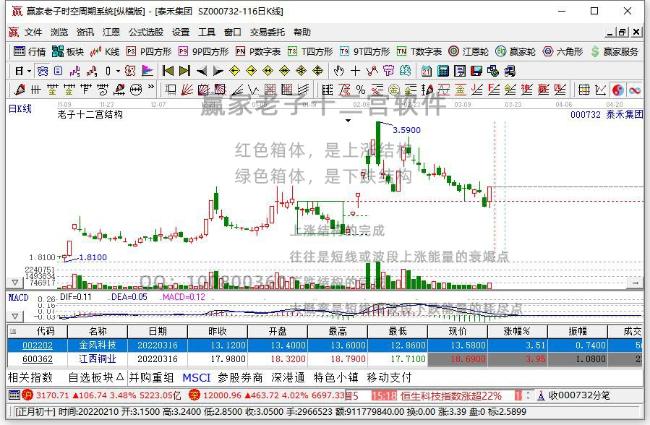Click the calendar icon in toolbar
650x425 pixels.
point(427,71)
